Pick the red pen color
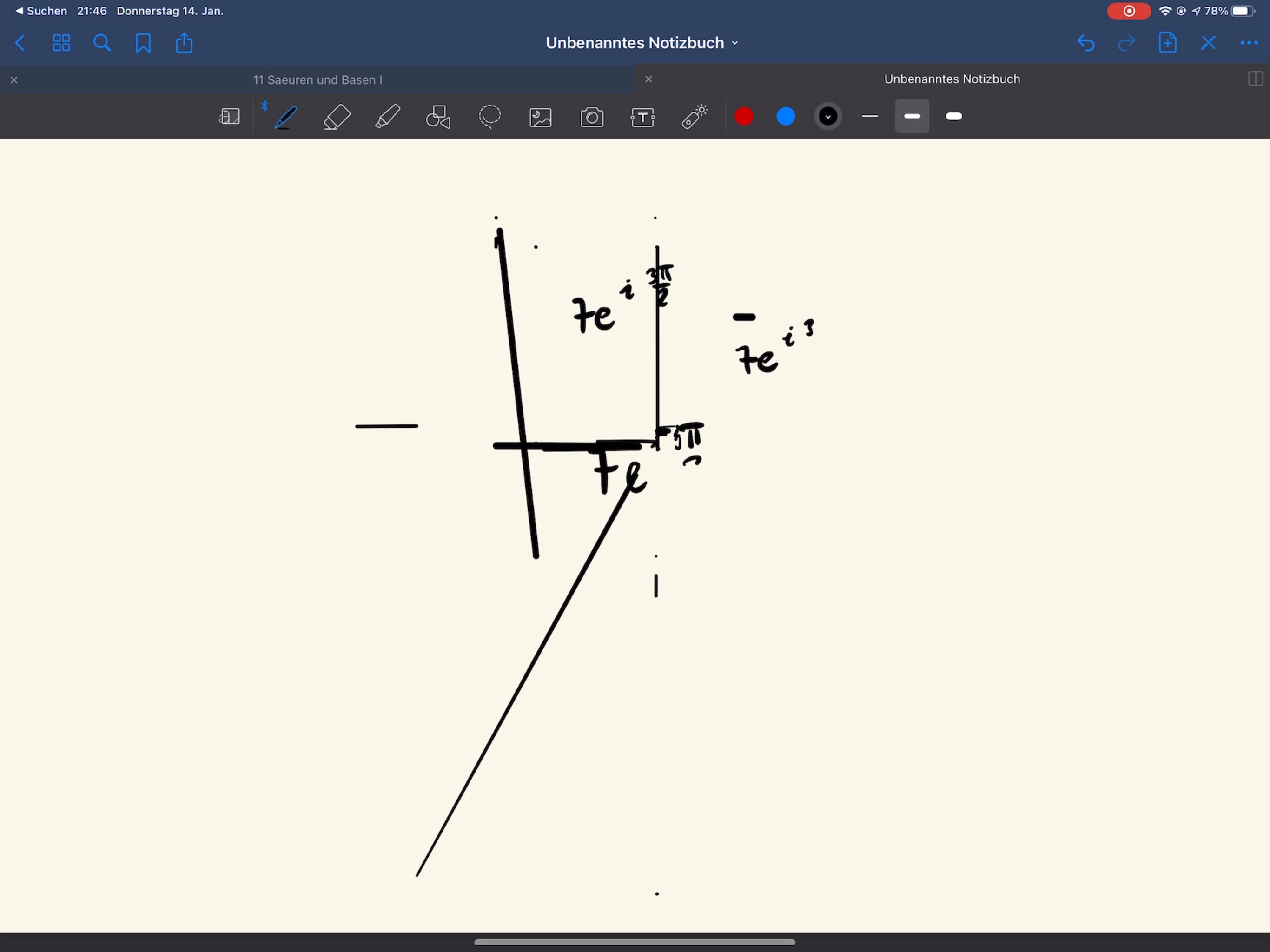 pos(744,117)
